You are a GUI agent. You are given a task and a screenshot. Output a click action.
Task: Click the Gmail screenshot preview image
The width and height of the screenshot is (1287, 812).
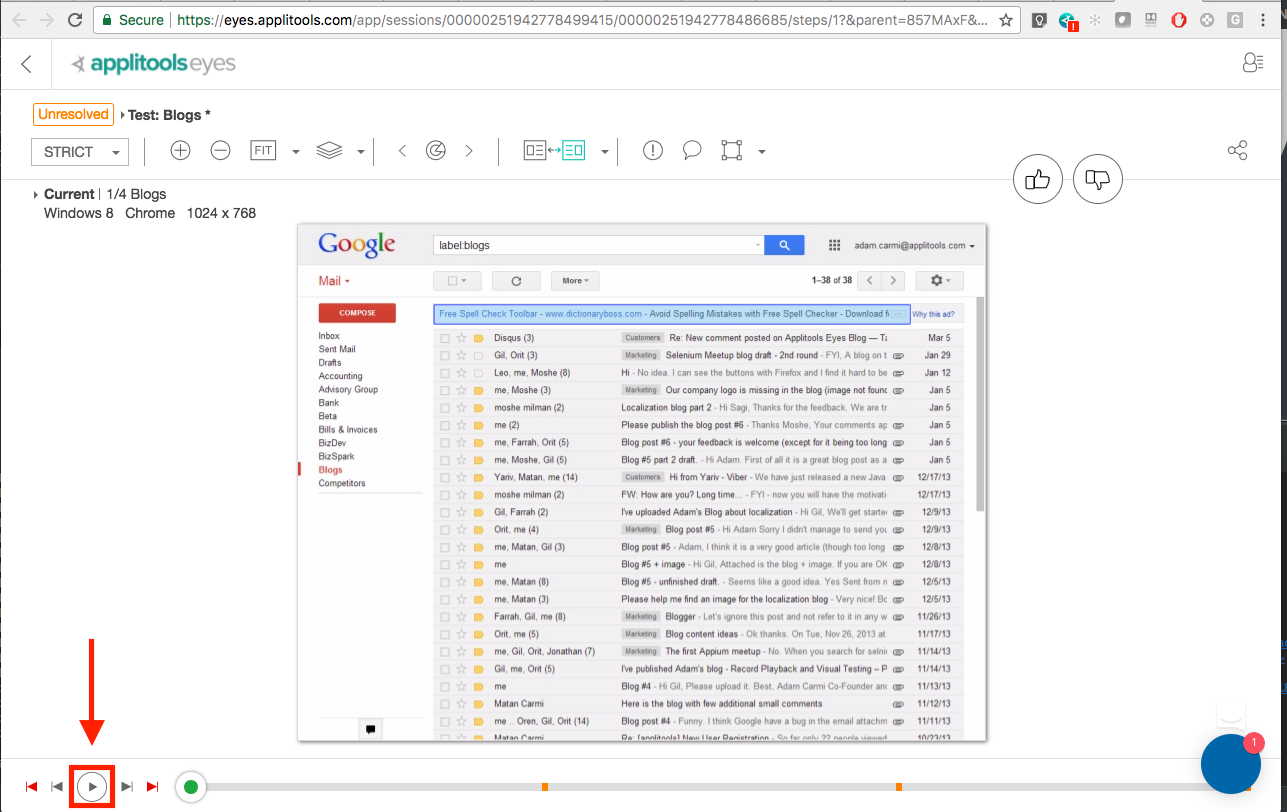coord(642,482)
